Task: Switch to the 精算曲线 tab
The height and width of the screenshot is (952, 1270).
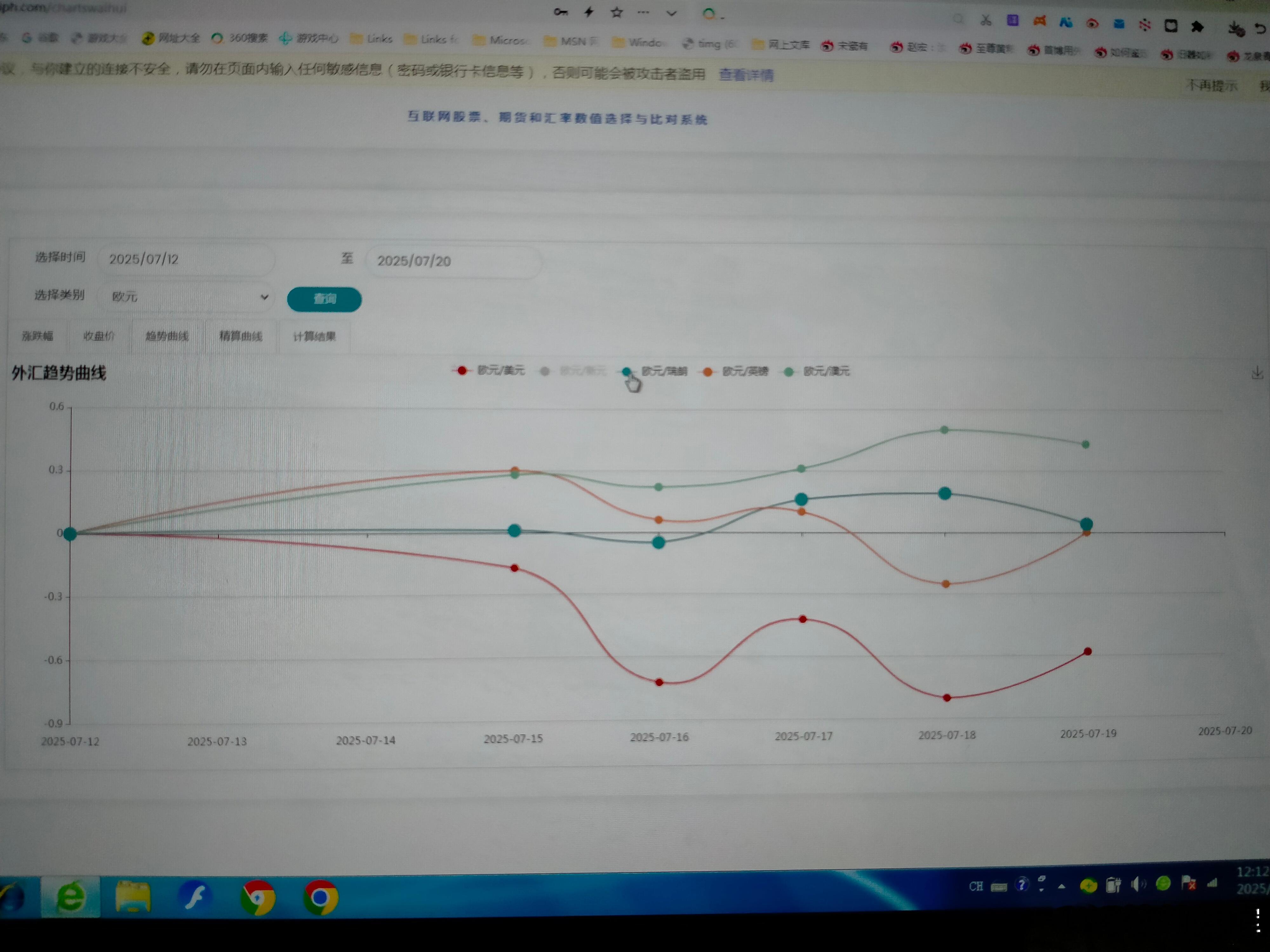Action: coord(241,336)
